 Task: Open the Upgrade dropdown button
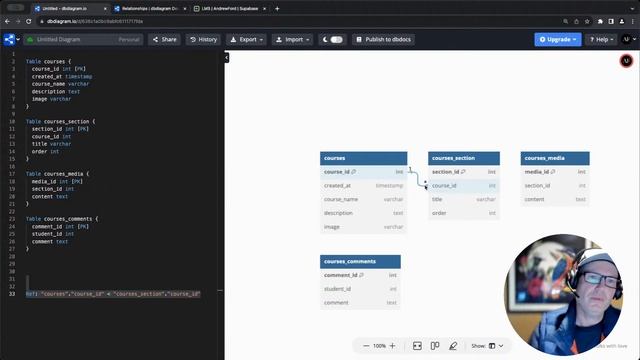point(558,40)
